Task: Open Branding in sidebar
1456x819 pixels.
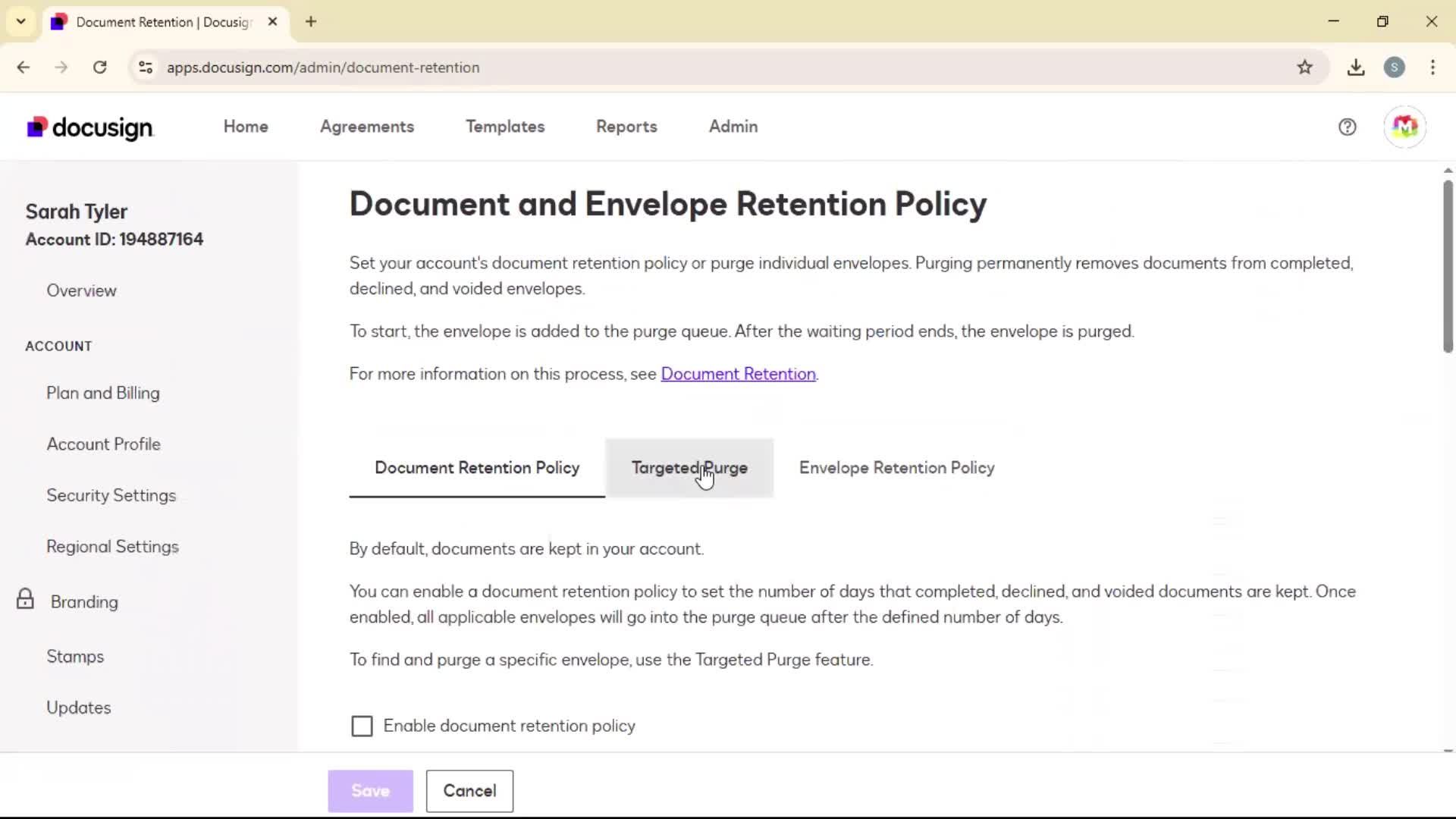Action: (84, 602)
